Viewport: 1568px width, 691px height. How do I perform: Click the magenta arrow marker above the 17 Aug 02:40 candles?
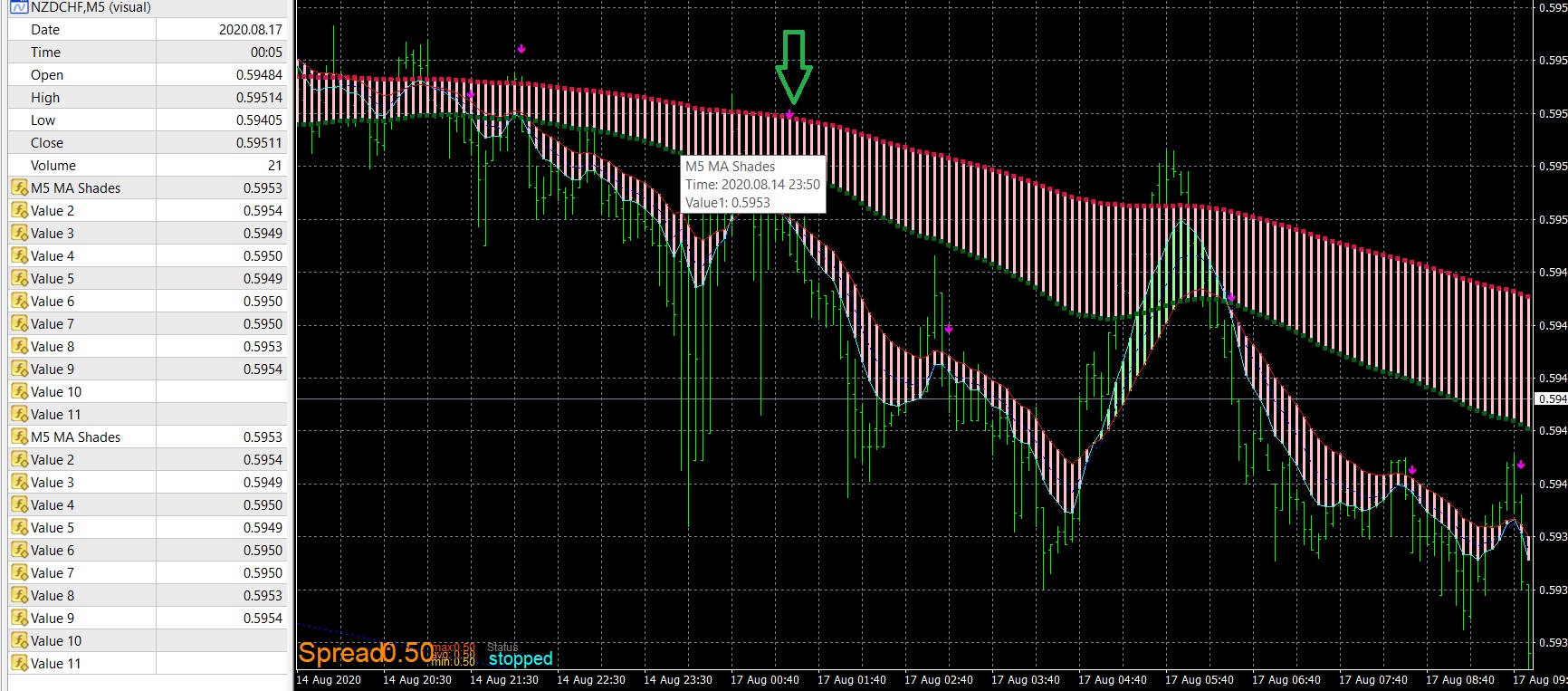pos(949,329)
